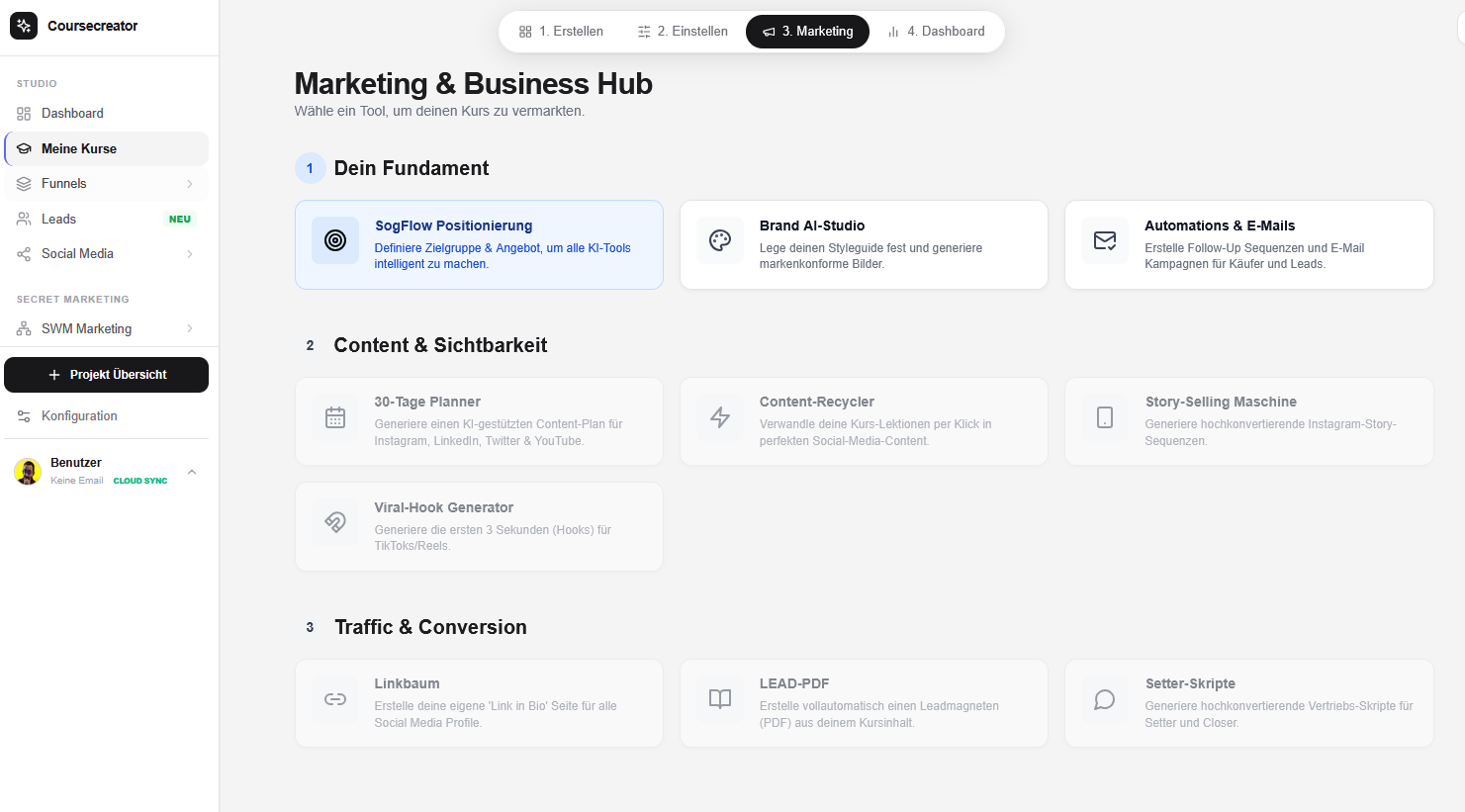Click the target icon on SogFlow Positionierung
Screen dimensions: 1465x812
tap(335, 240)
